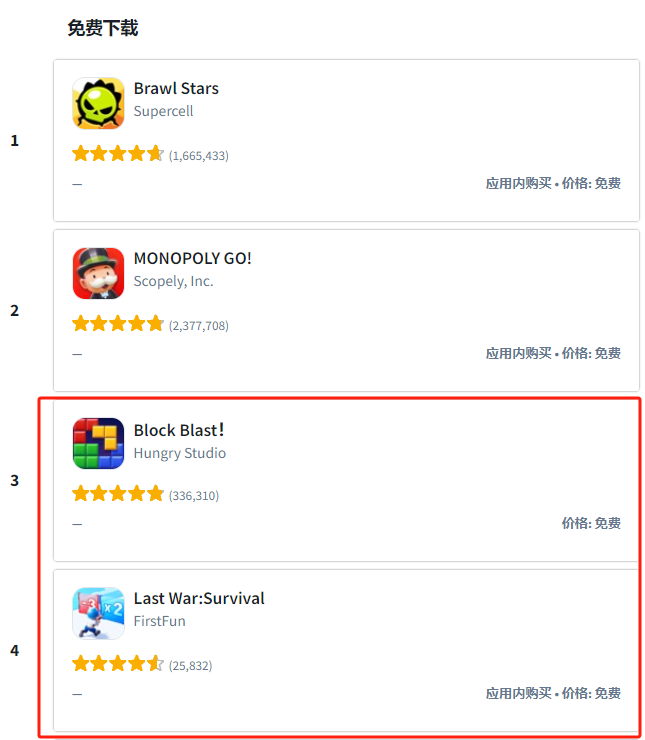Click the 免费下载 section heading
This screenshot has height=740, width=645.
click(x=103, y=28)
